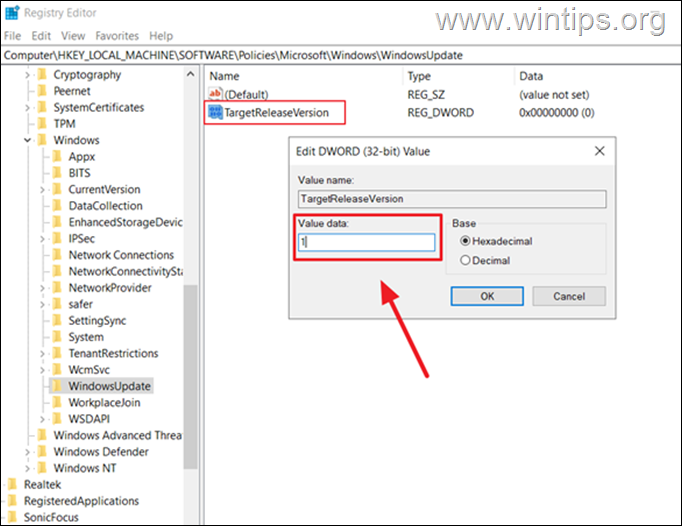The height and width of the screenshot is (526, 682).
Task: Expand the Cryptography key
Action: pos(27,75)
